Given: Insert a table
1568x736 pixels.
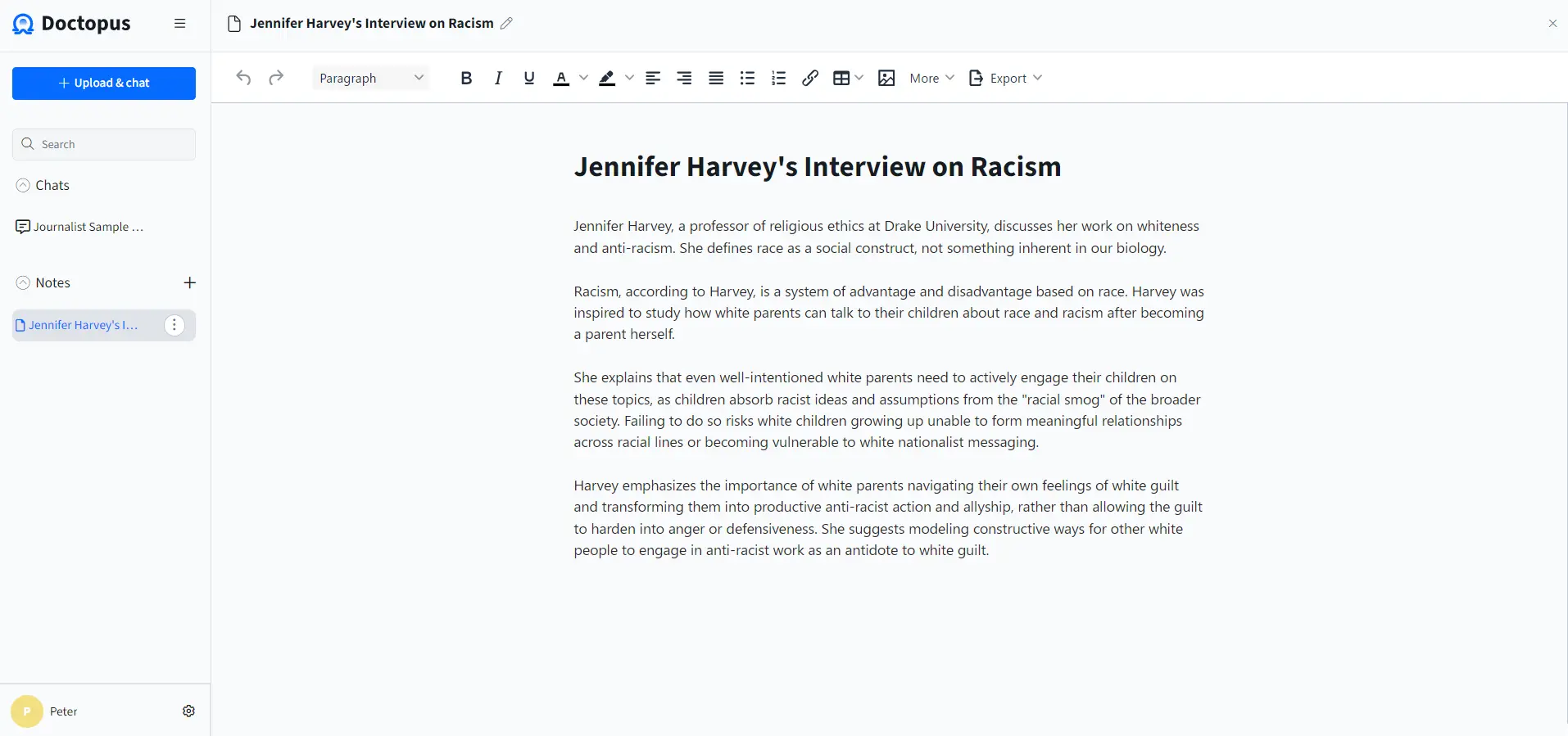Looking at the screenshot, I should [x=841, y=78].
